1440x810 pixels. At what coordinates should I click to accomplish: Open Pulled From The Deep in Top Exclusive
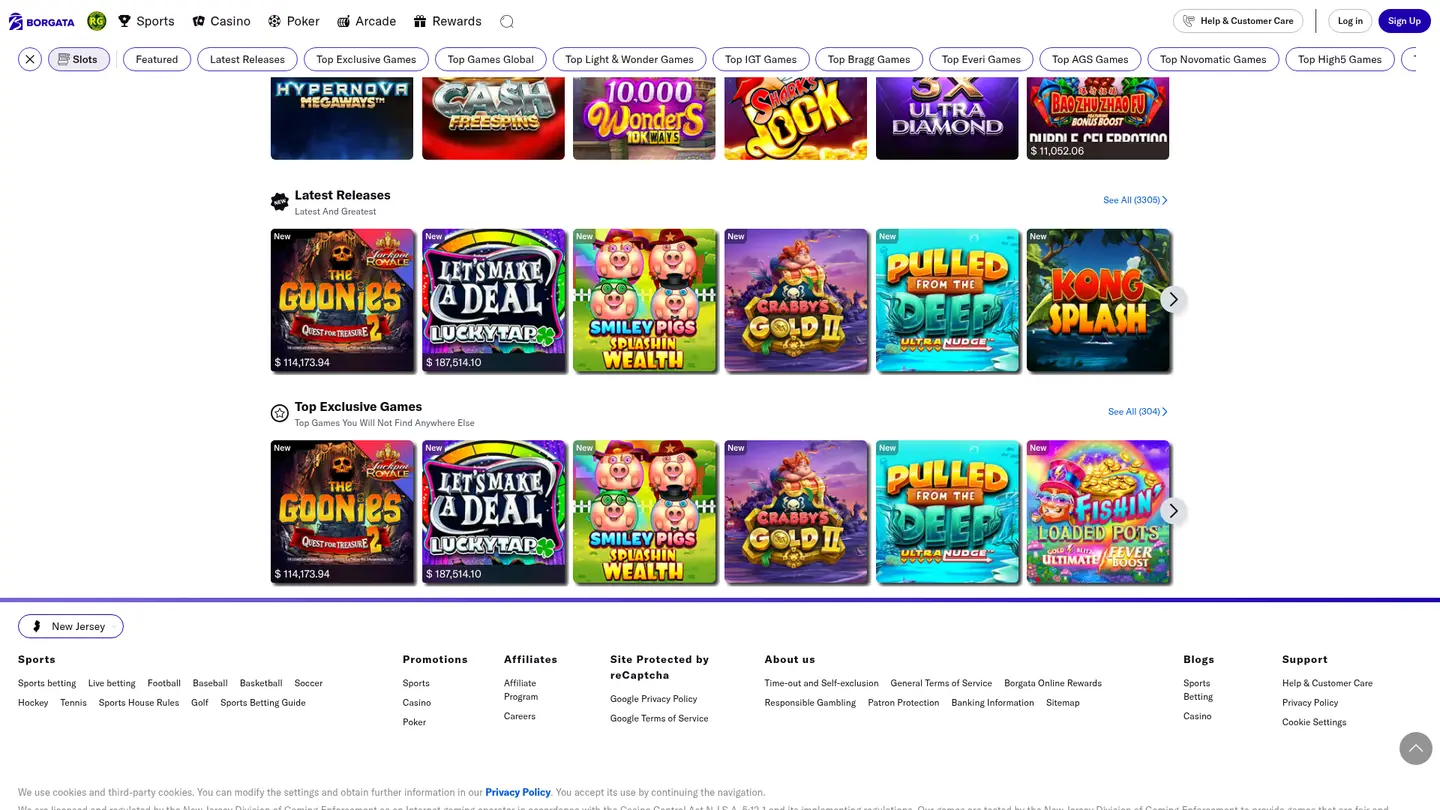[x=947, y=512]
